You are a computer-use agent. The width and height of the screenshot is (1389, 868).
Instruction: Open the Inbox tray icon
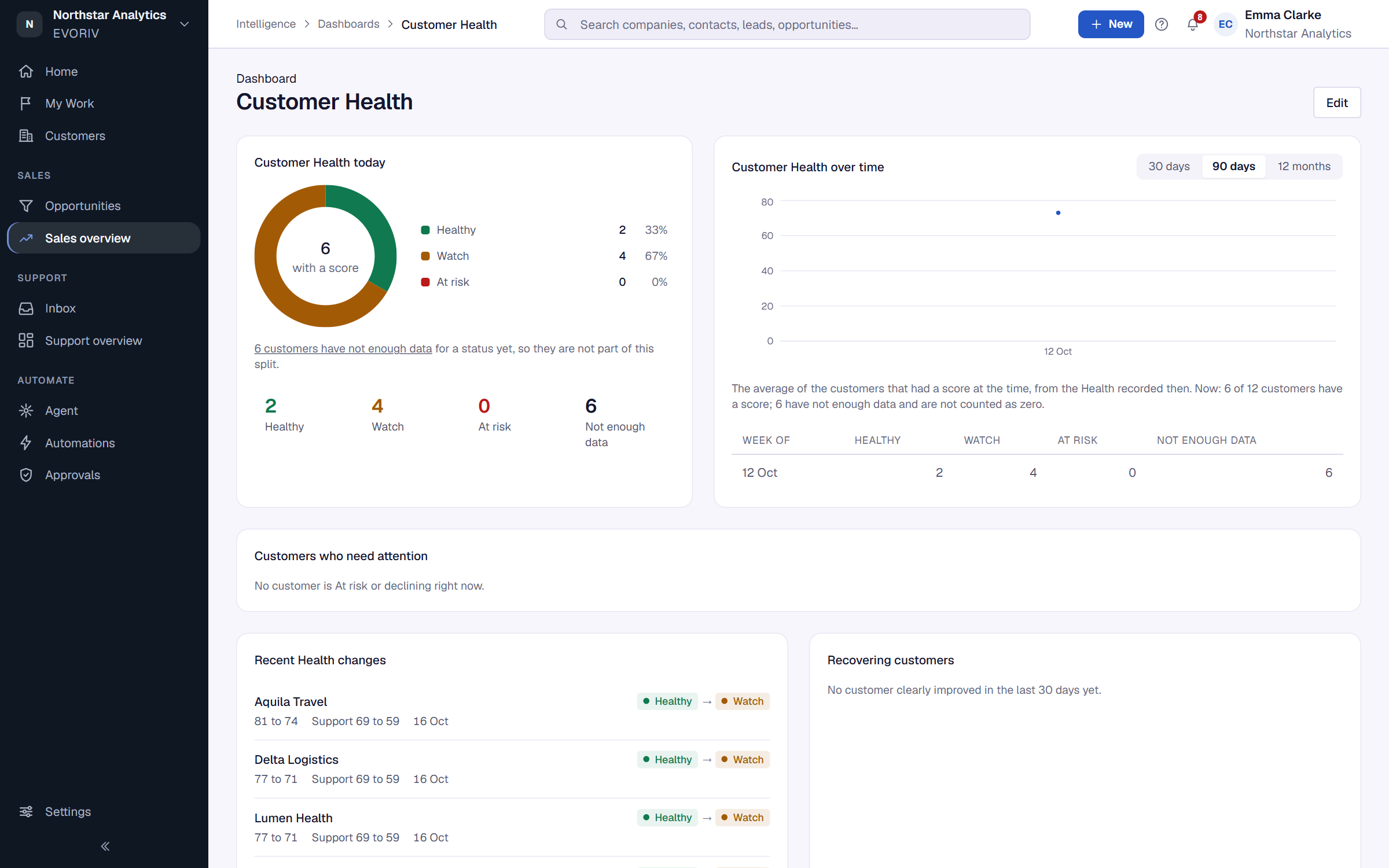26,308
